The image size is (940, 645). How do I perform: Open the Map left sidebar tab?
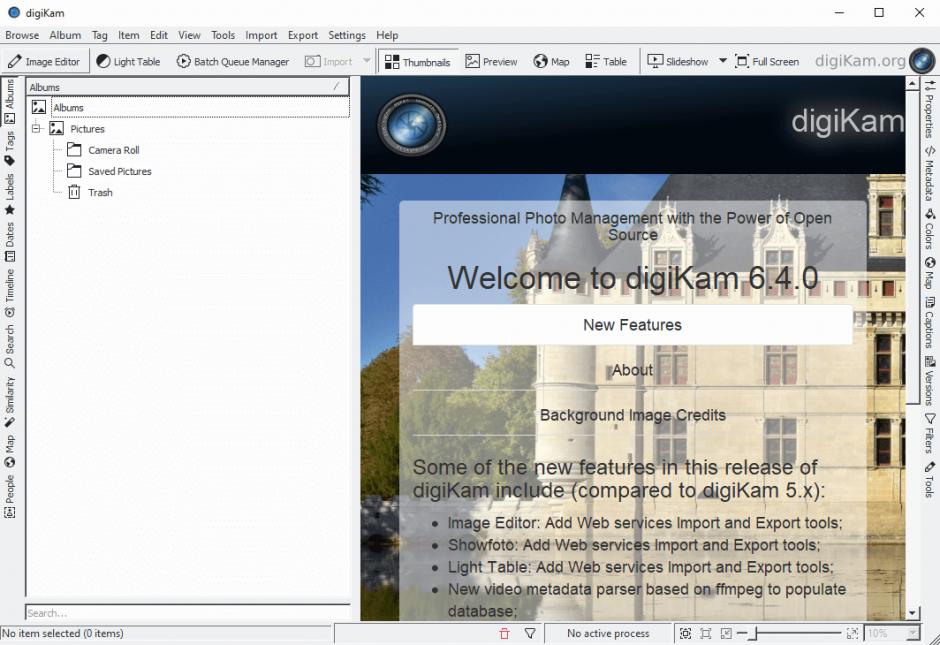(x=10, y=451)
